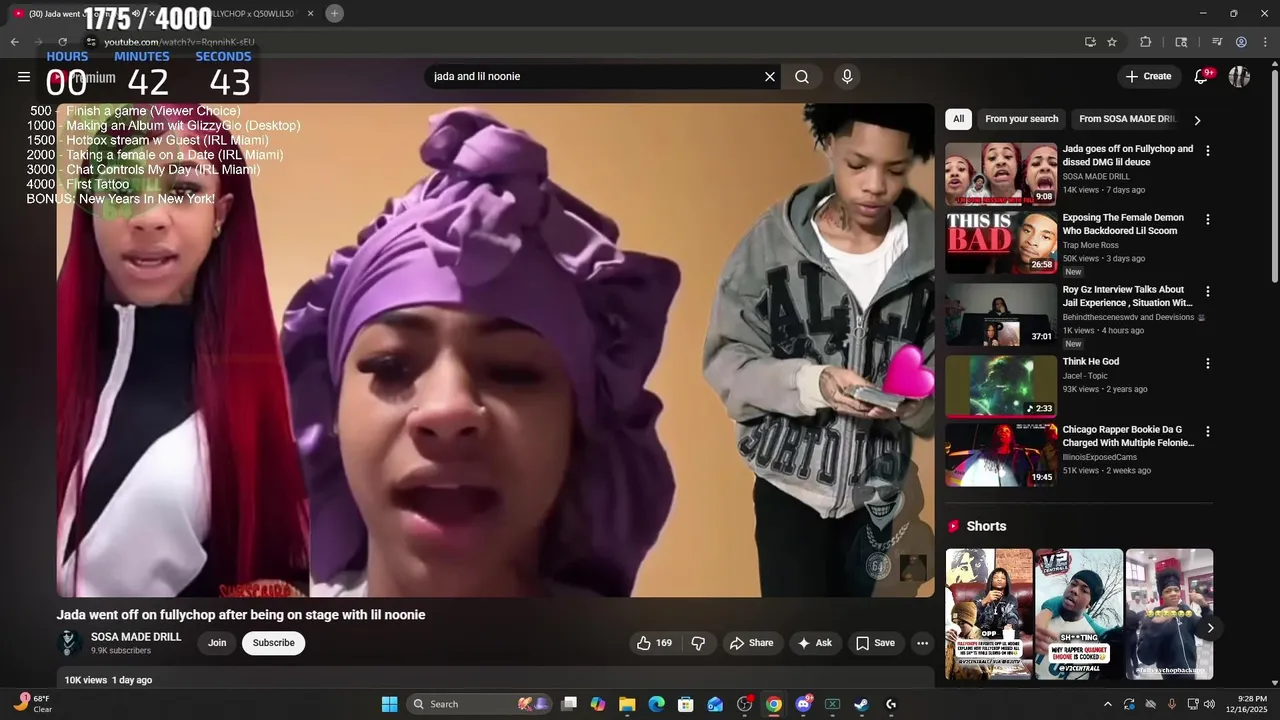Bookmark this page with the star icon
This screenshot has height=720, width=1280.
point(1112,42)
